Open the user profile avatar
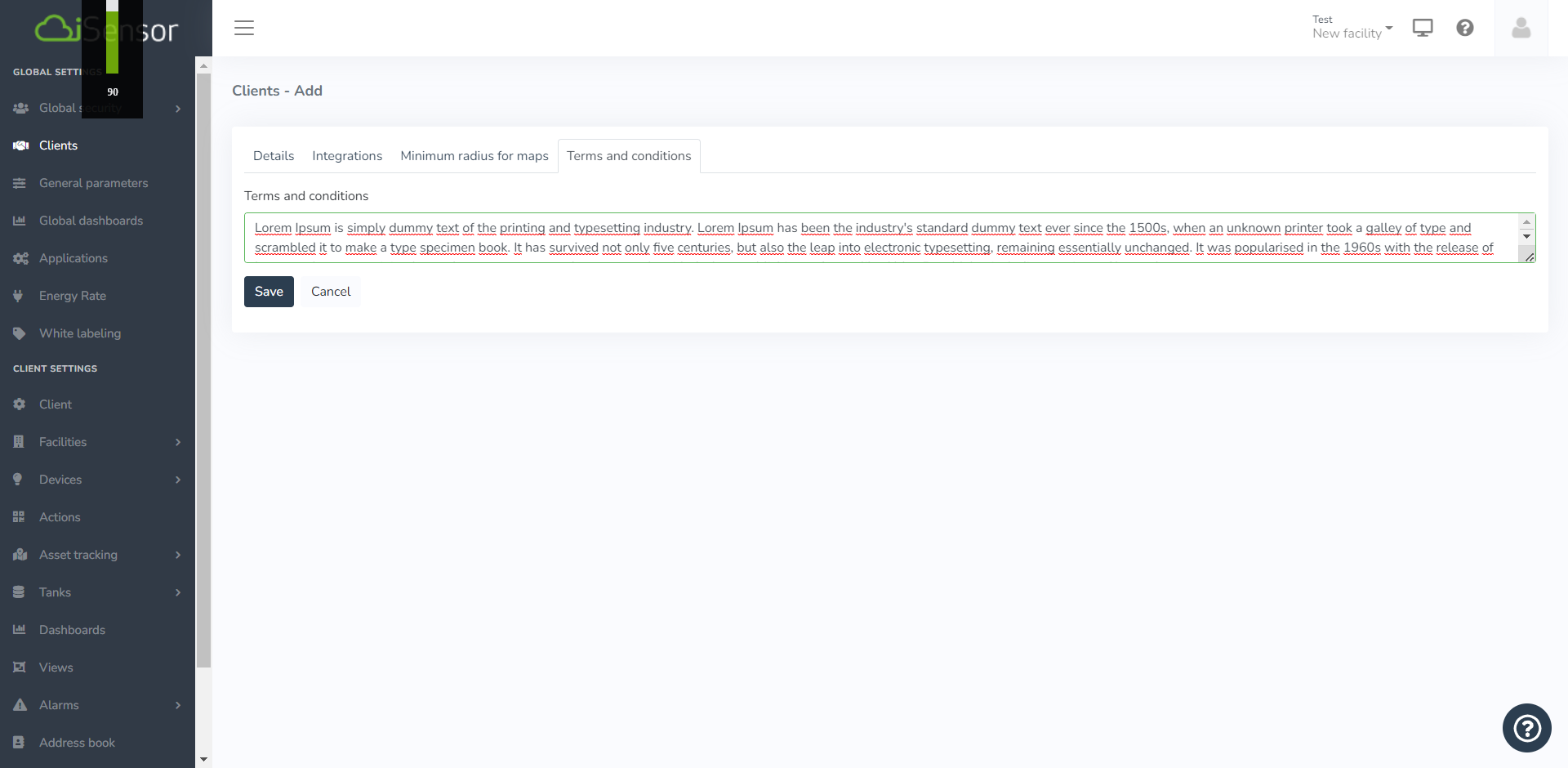 point(1521,28)
